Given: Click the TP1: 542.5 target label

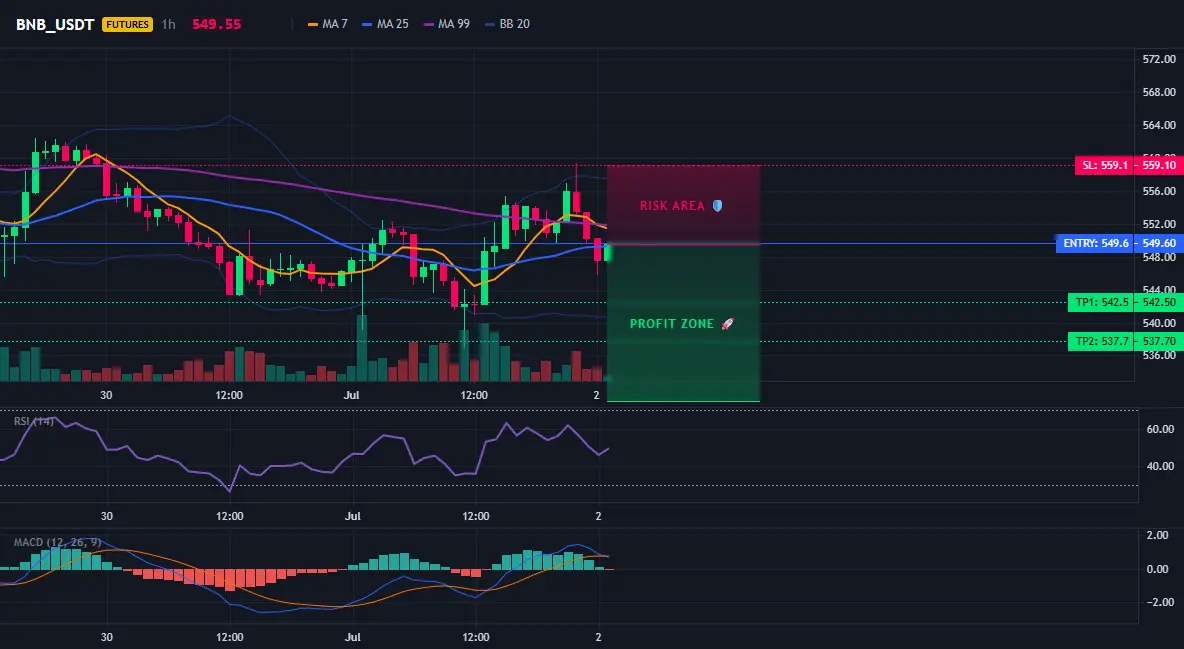Looking at the screenshot, I should pos(1102,302).
